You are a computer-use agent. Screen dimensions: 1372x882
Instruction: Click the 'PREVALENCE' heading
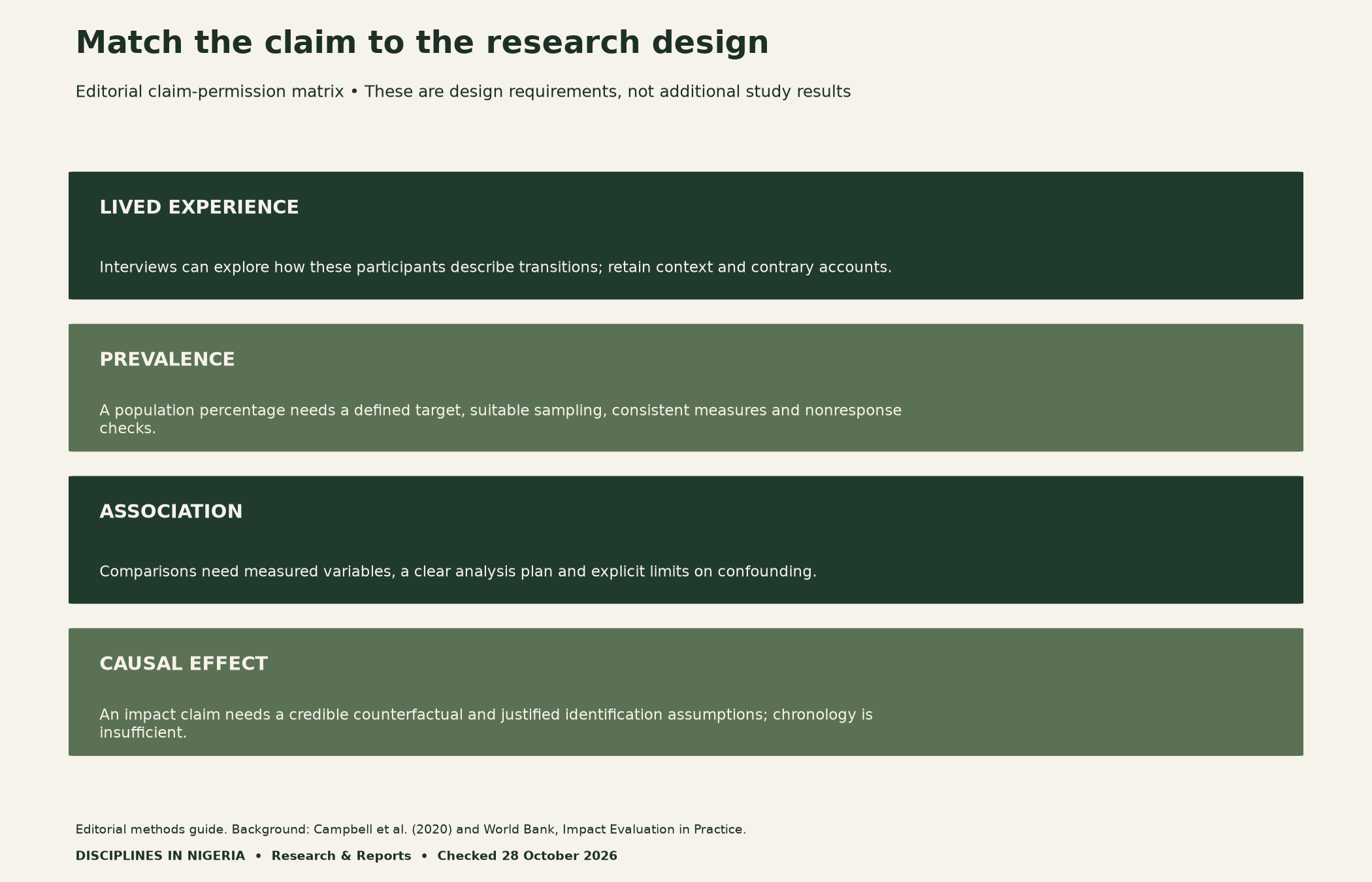tap(167, 359)
